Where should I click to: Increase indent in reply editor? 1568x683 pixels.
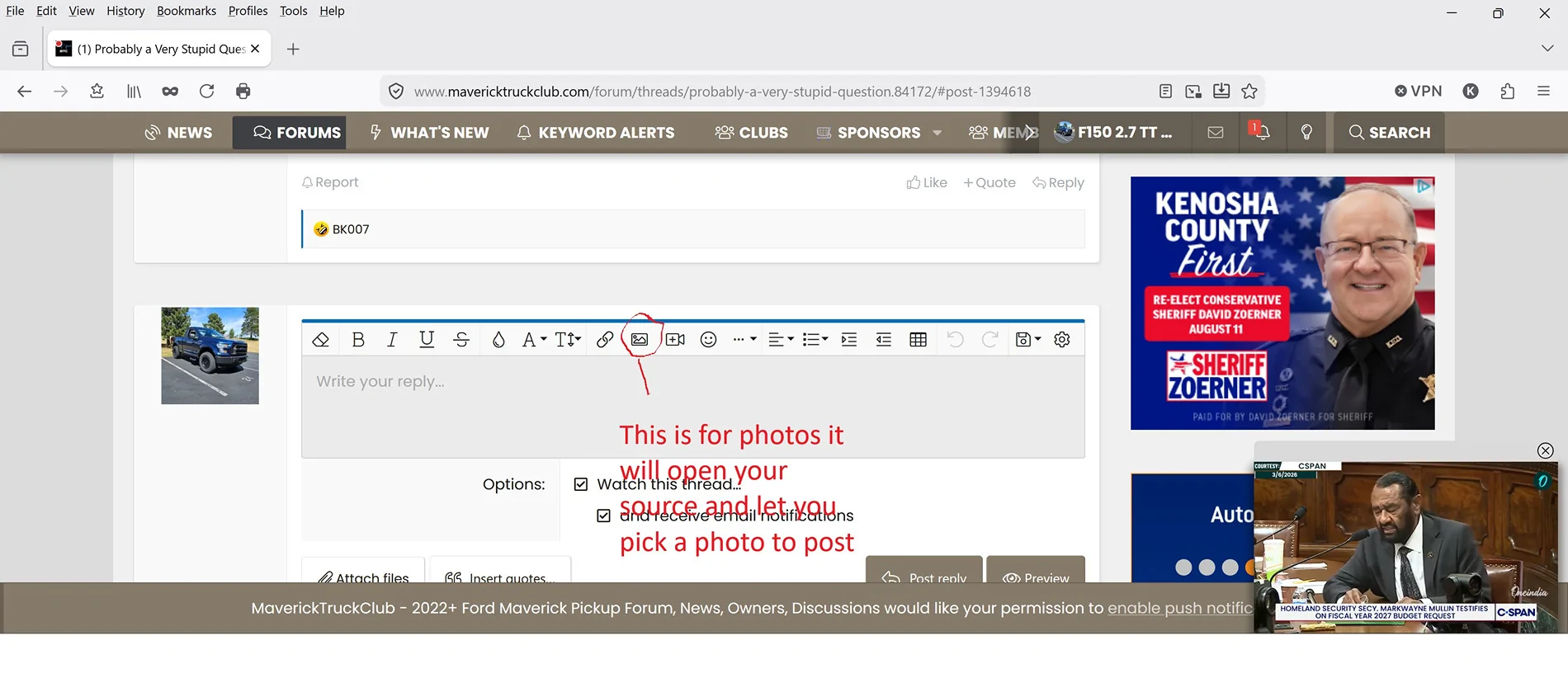(x=849, y=339)
